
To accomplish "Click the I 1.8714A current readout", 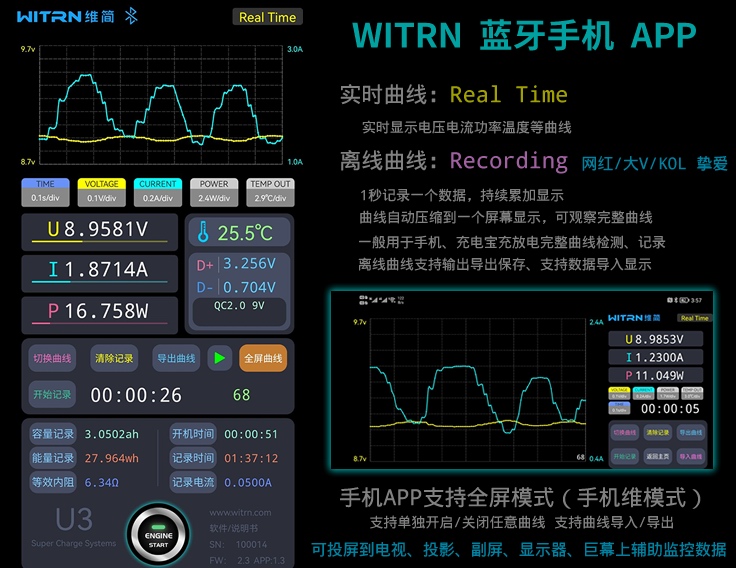I will click(x=100, y=273).
